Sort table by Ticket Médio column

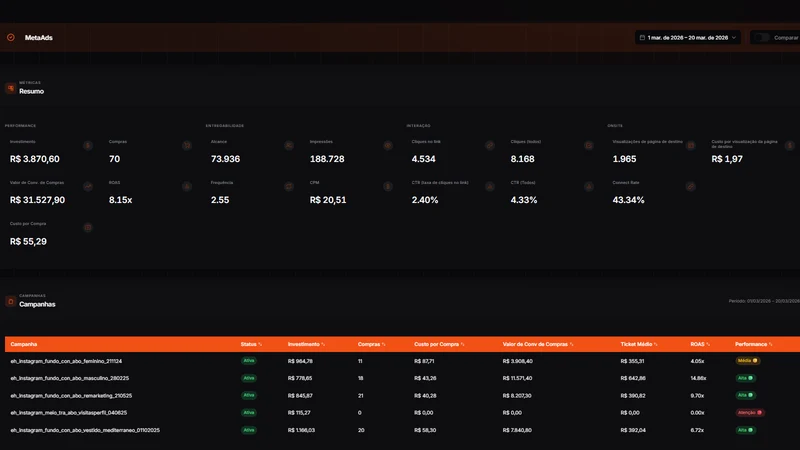(639, 344)
